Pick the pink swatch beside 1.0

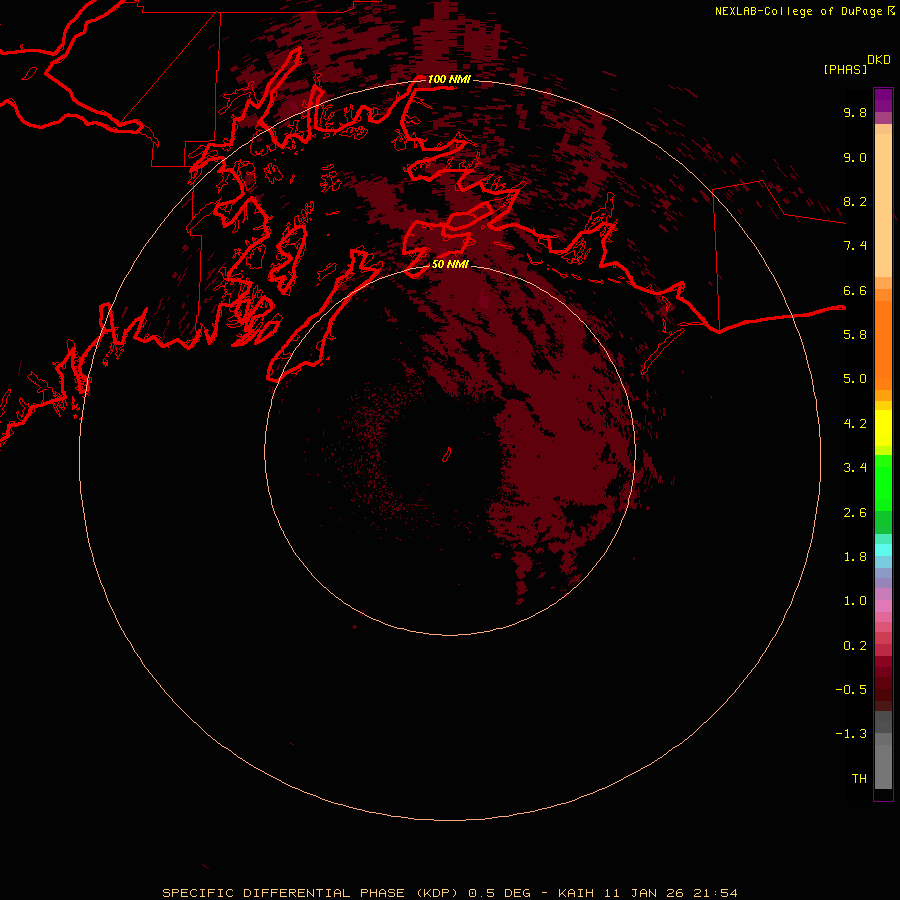[883, 606]
